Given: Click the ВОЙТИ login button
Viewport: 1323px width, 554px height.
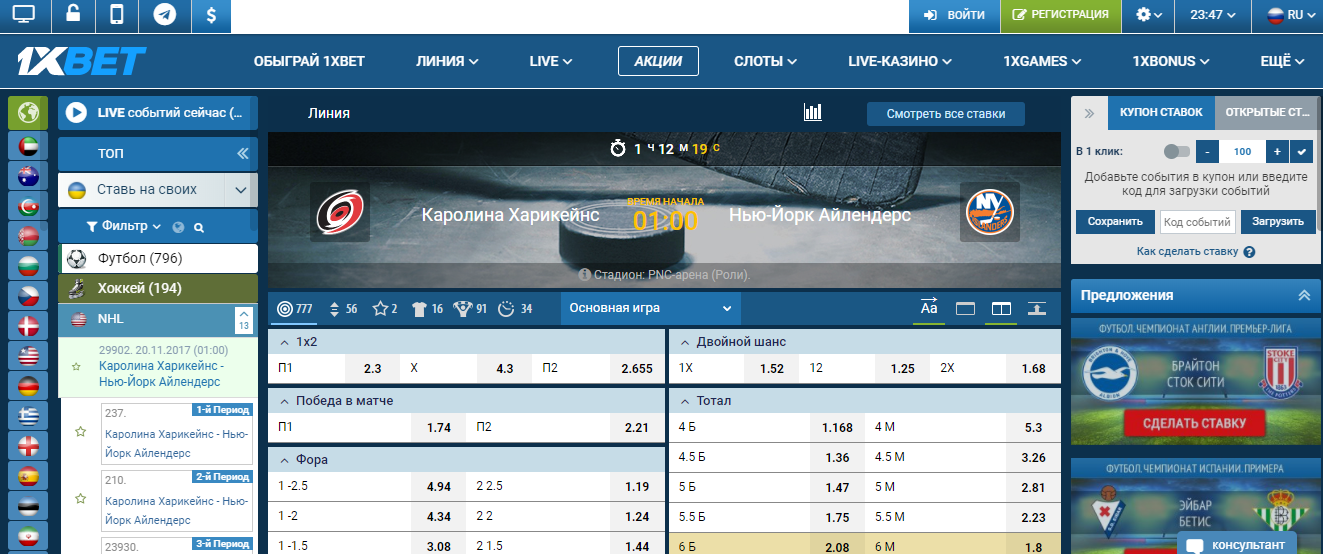Looking at the screenshot, I should point(953,15).
